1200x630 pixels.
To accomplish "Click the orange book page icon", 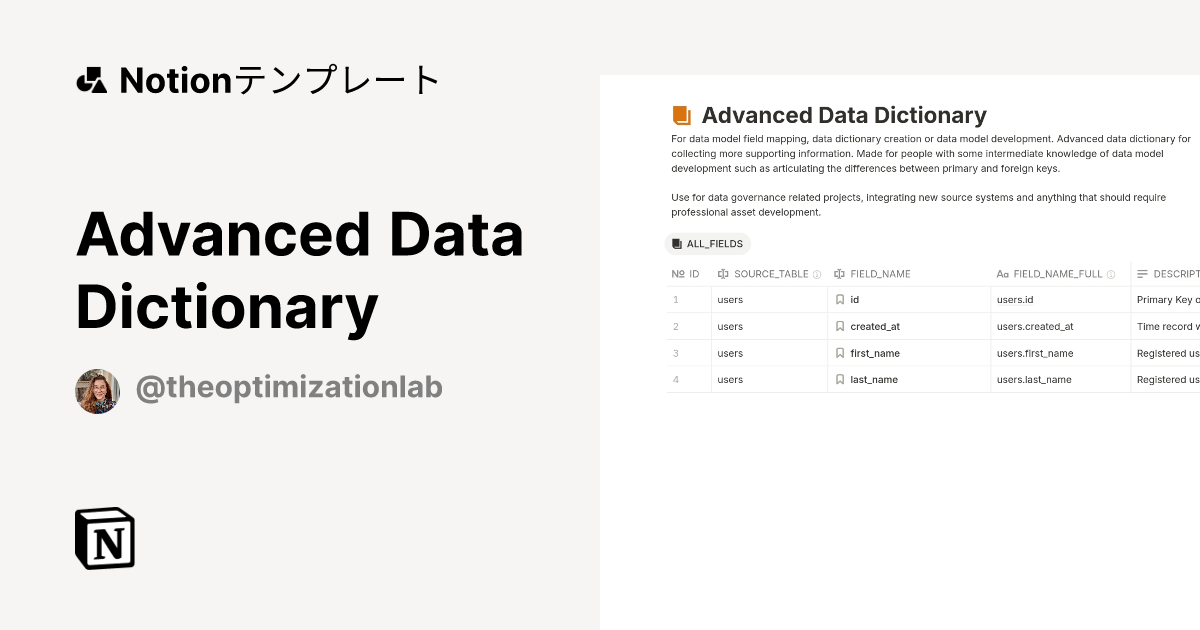I will click(x=681, y=114).
